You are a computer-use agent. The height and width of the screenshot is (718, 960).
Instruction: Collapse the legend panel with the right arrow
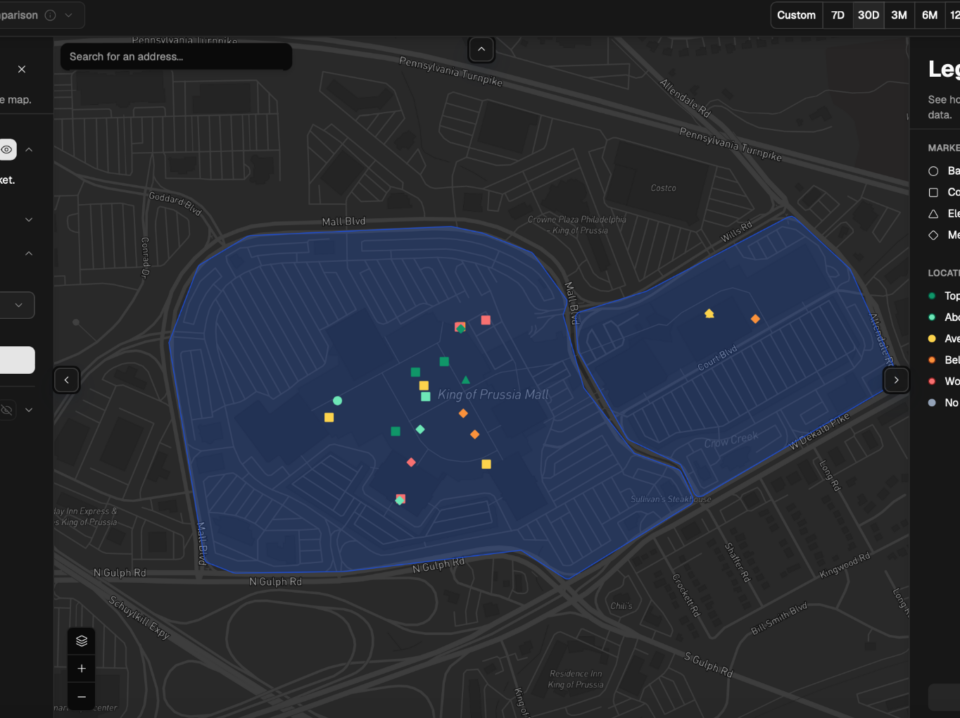point(896,380)
